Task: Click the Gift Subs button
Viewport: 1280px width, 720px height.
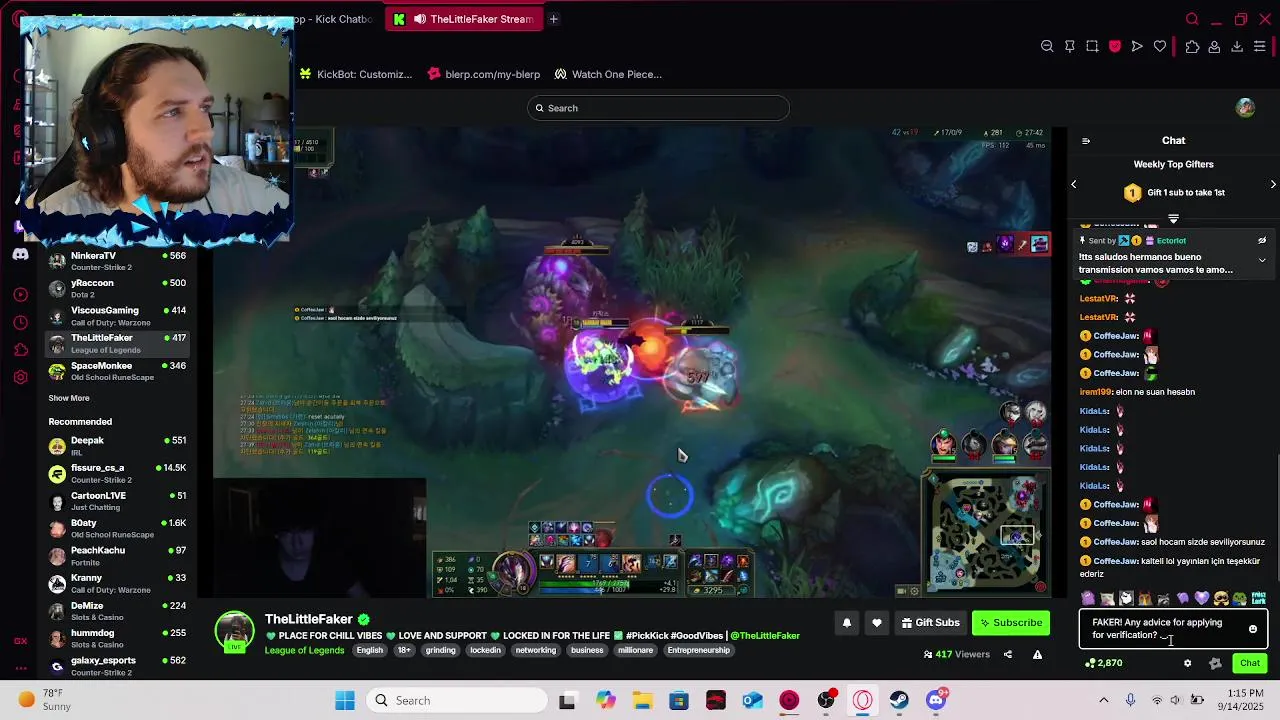Action: (930, 623)
